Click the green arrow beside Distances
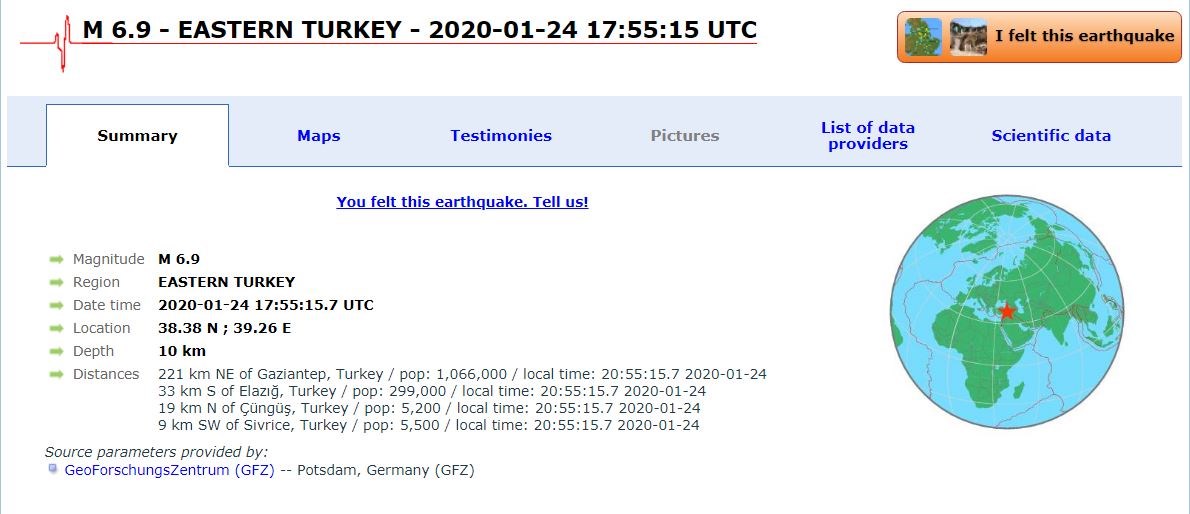This screenshot has width=1190, height=514. 57,375
